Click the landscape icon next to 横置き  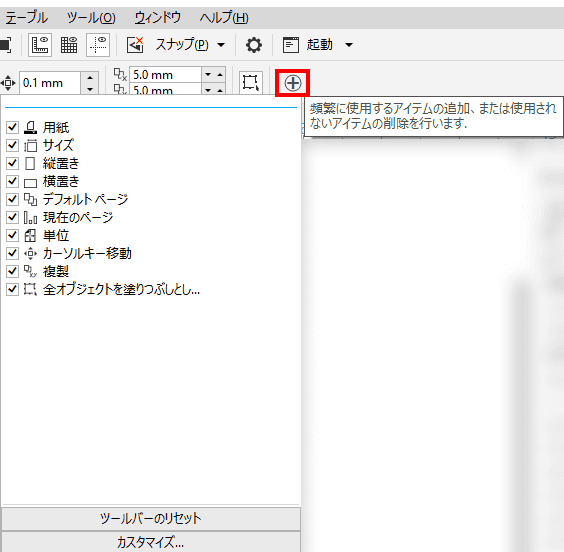pos(31,183)
